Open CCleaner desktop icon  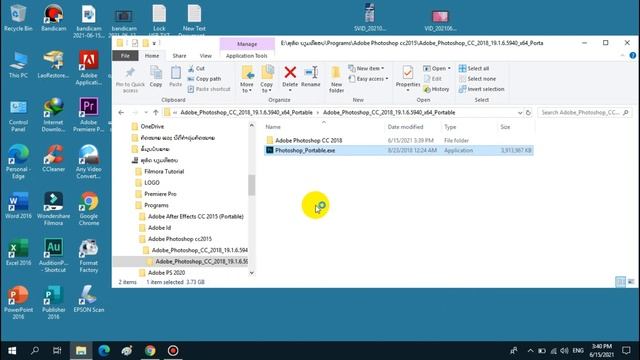53,158
